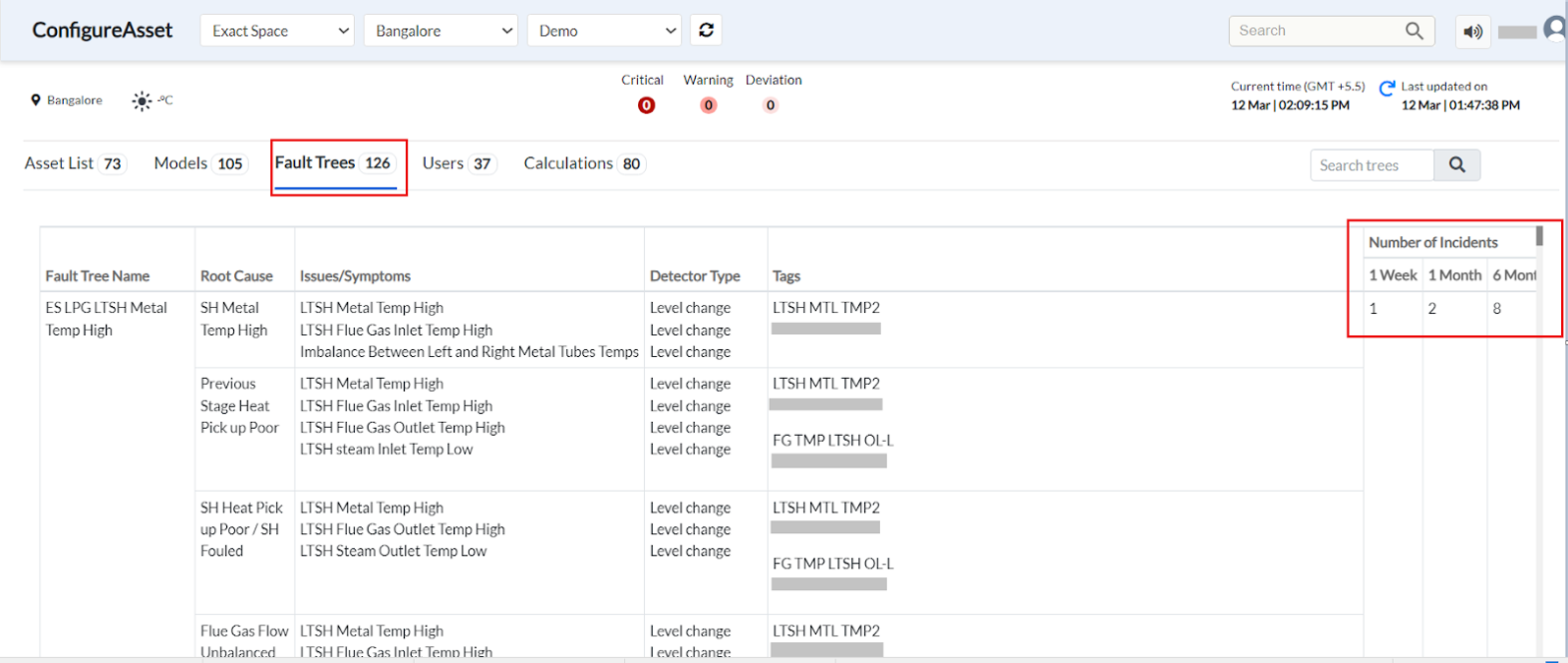Click the Number of Incidents header

point(1433,242)
